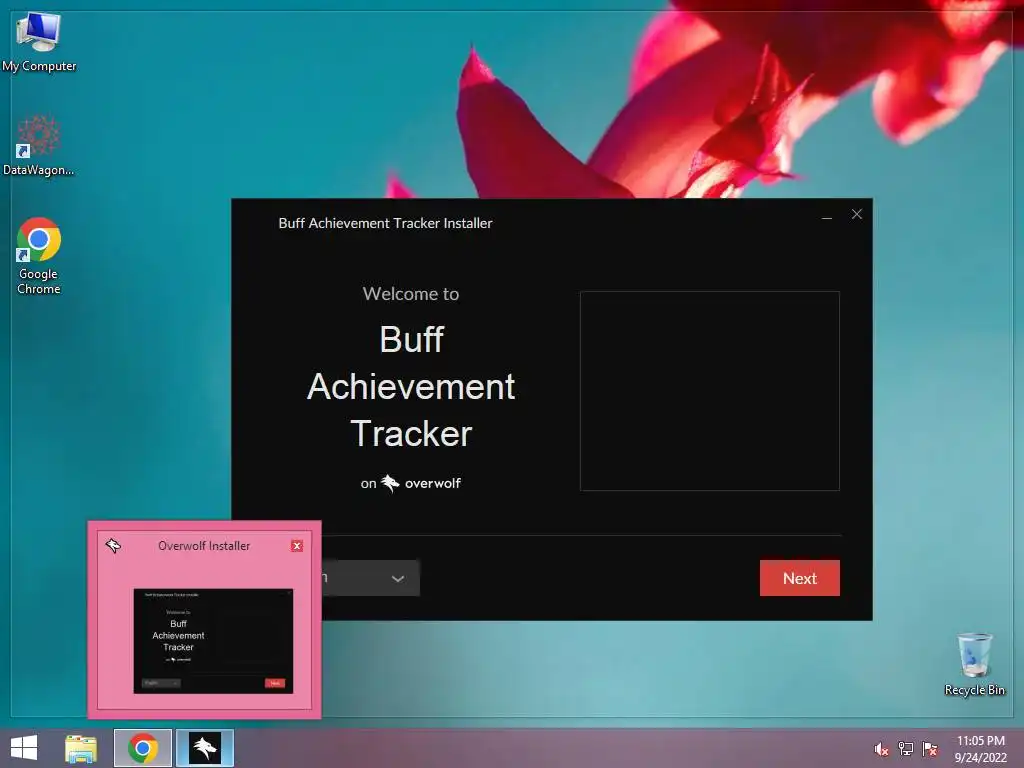Click the Buff Achievement Tracker Installer title

(x=385, y=223)
